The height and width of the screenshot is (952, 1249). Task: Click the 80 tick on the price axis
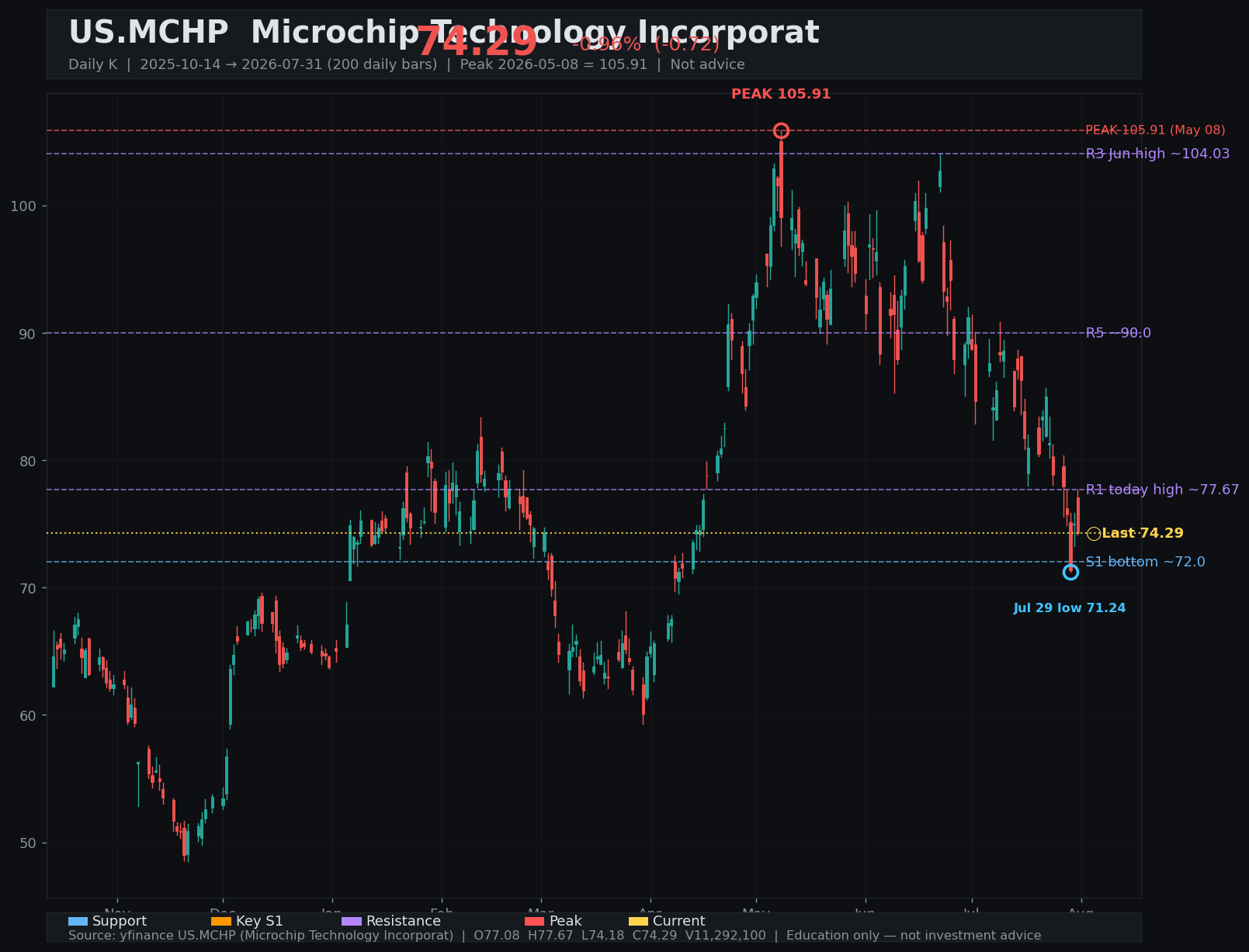(27, 461)
